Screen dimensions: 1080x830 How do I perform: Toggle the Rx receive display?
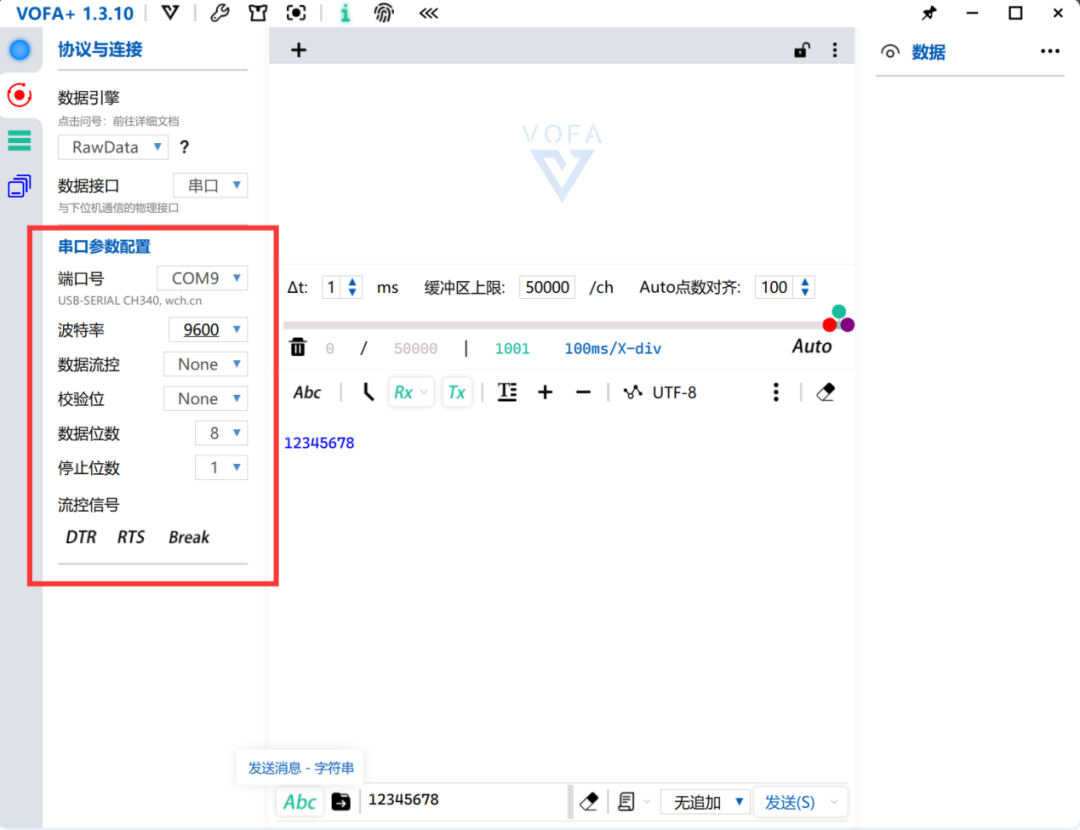[x=403, y=393]
